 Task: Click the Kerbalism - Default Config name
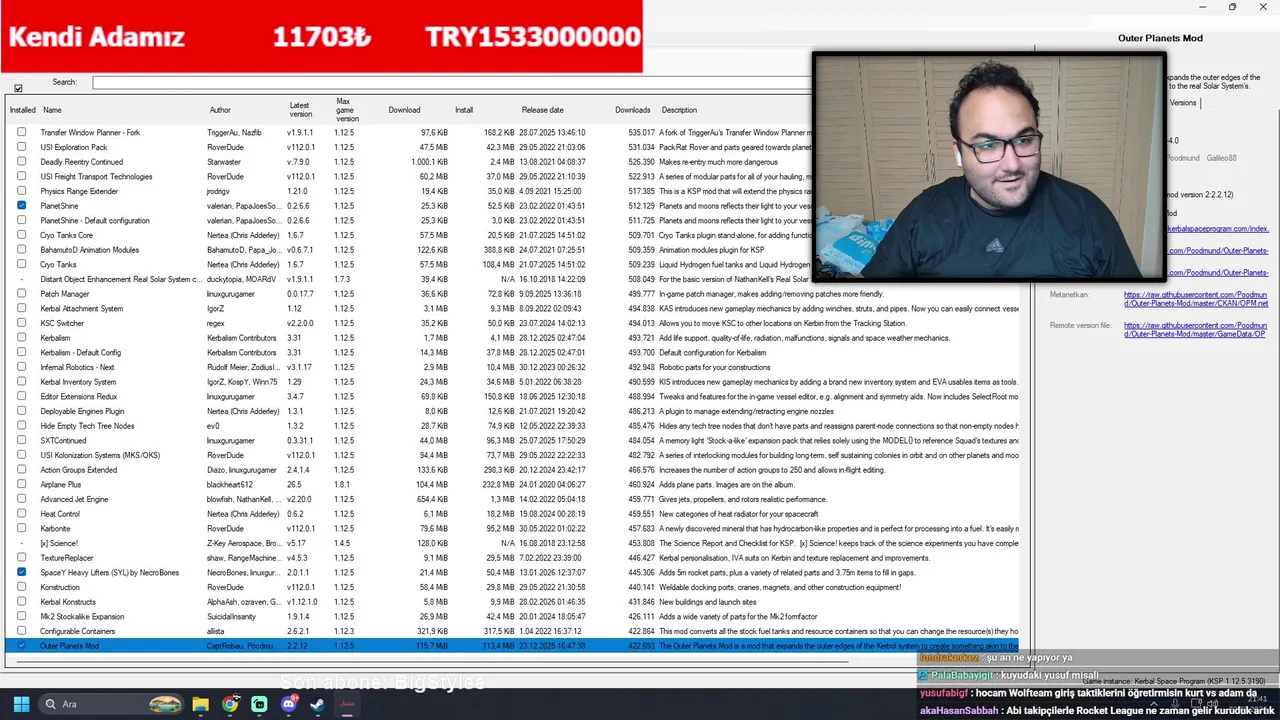[80, 352]
